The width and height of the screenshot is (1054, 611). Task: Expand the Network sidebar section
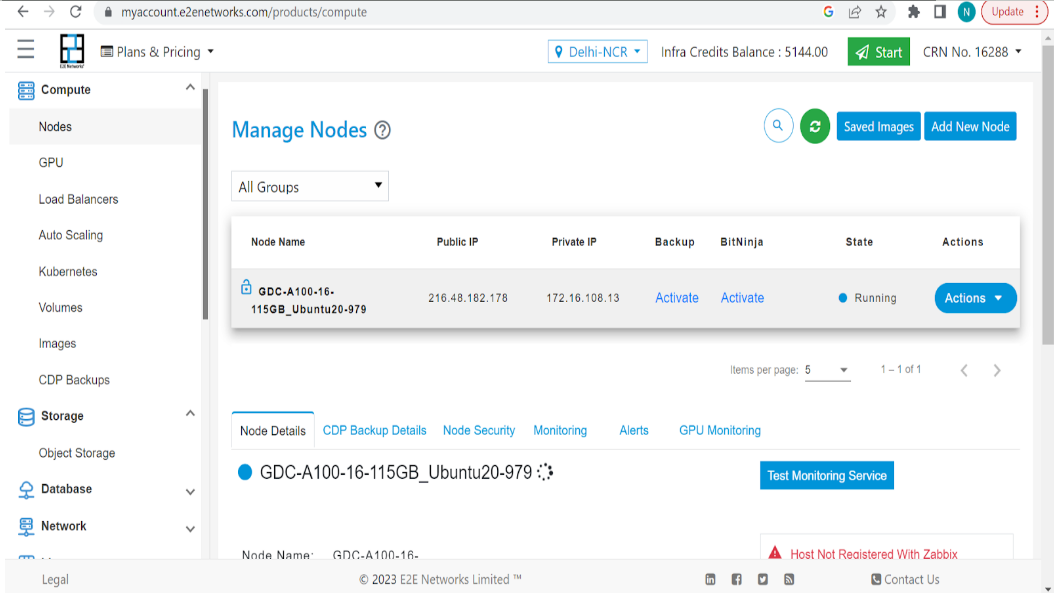click(x=190, y=529)
